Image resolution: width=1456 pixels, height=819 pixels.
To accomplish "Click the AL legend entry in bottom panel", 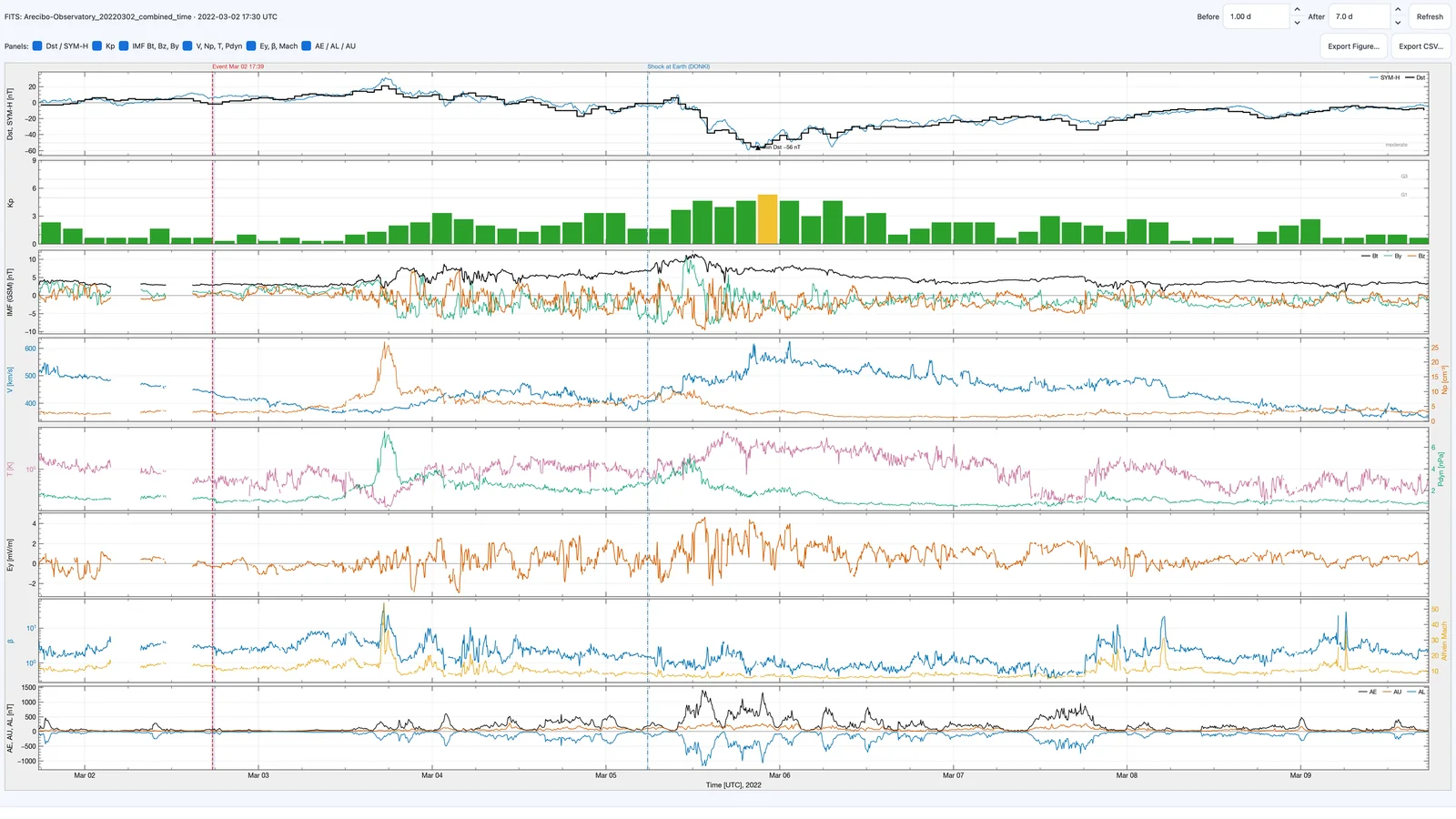I will pyautogui.click(x=1417, y=692).
